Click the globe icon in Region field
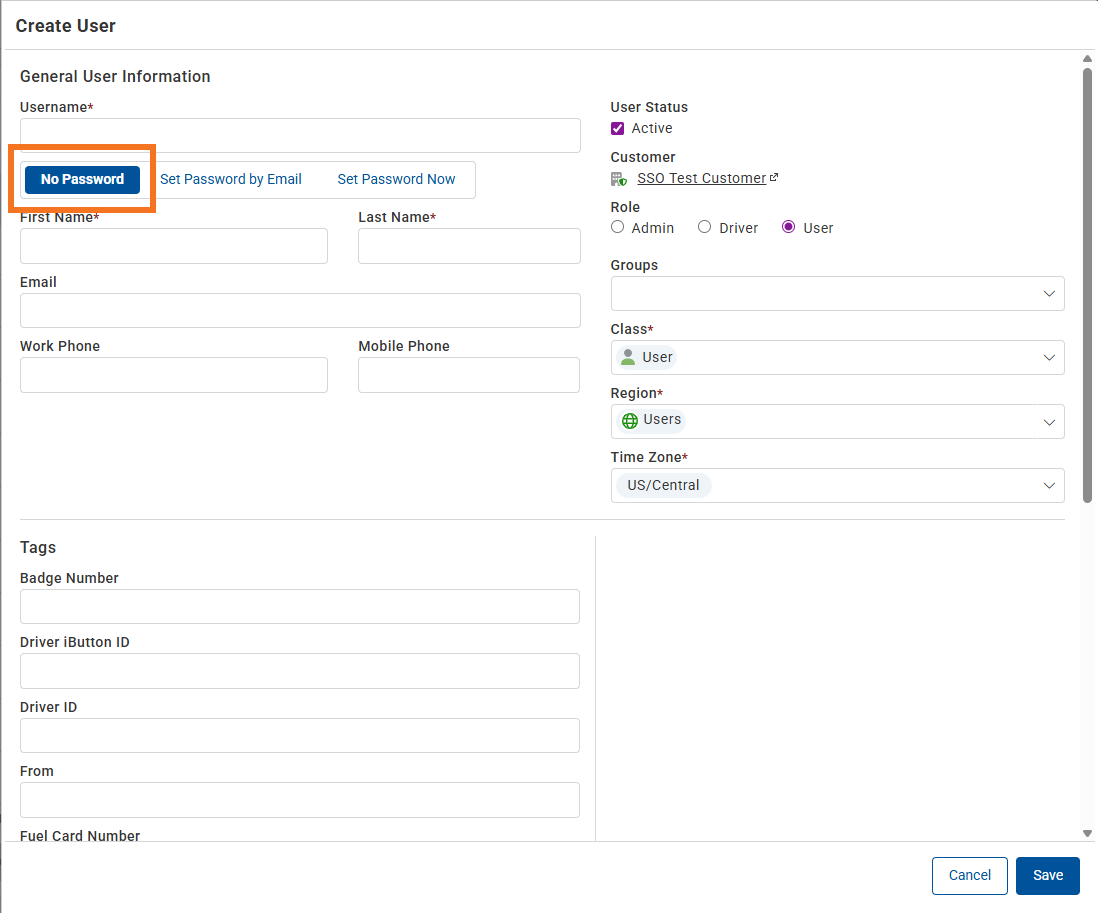 pyautogui.click(x=630, y=420)
